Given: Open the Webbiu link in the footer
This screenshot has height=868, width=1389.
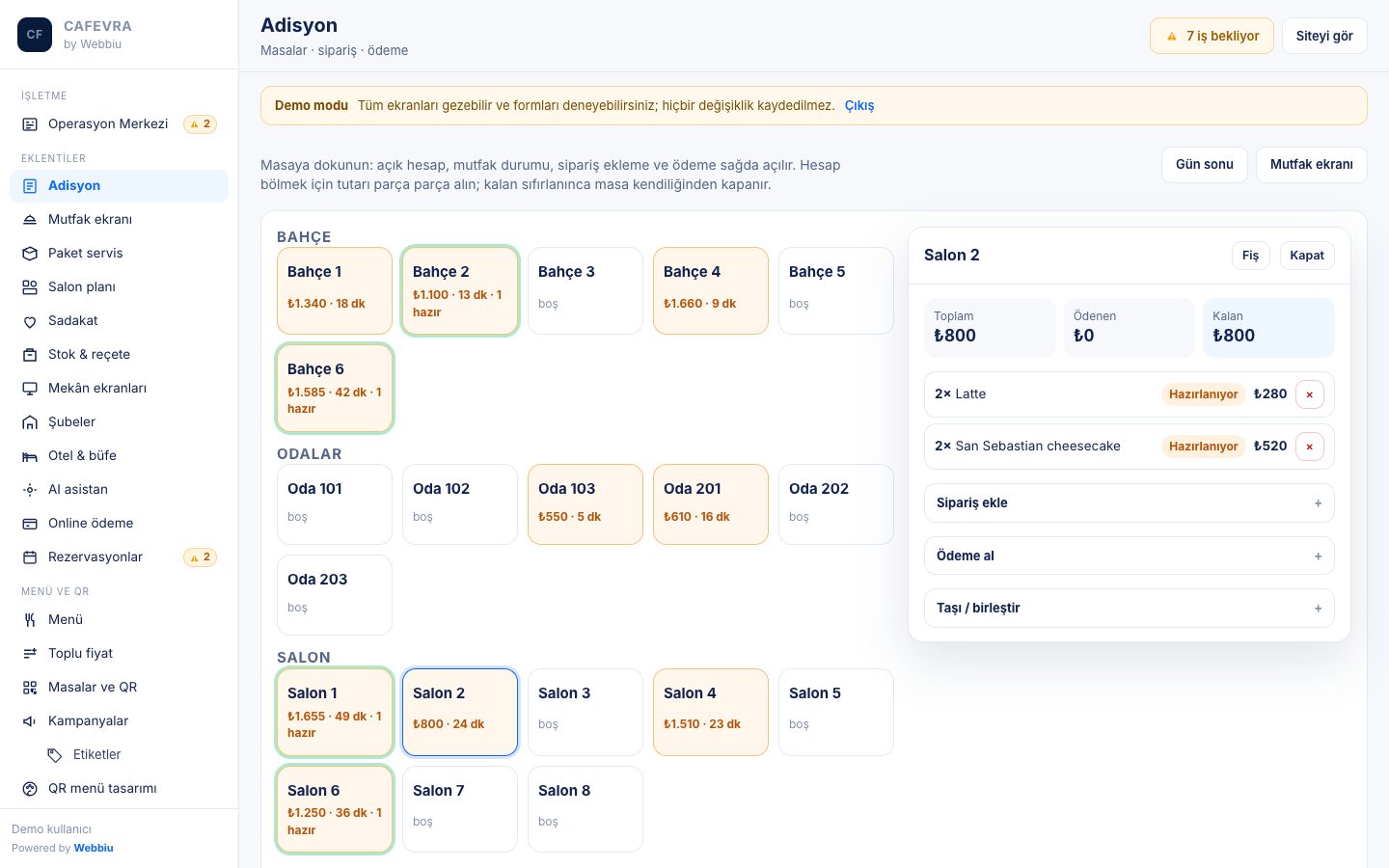Looking at the screenshot, I should coord(94,848).
